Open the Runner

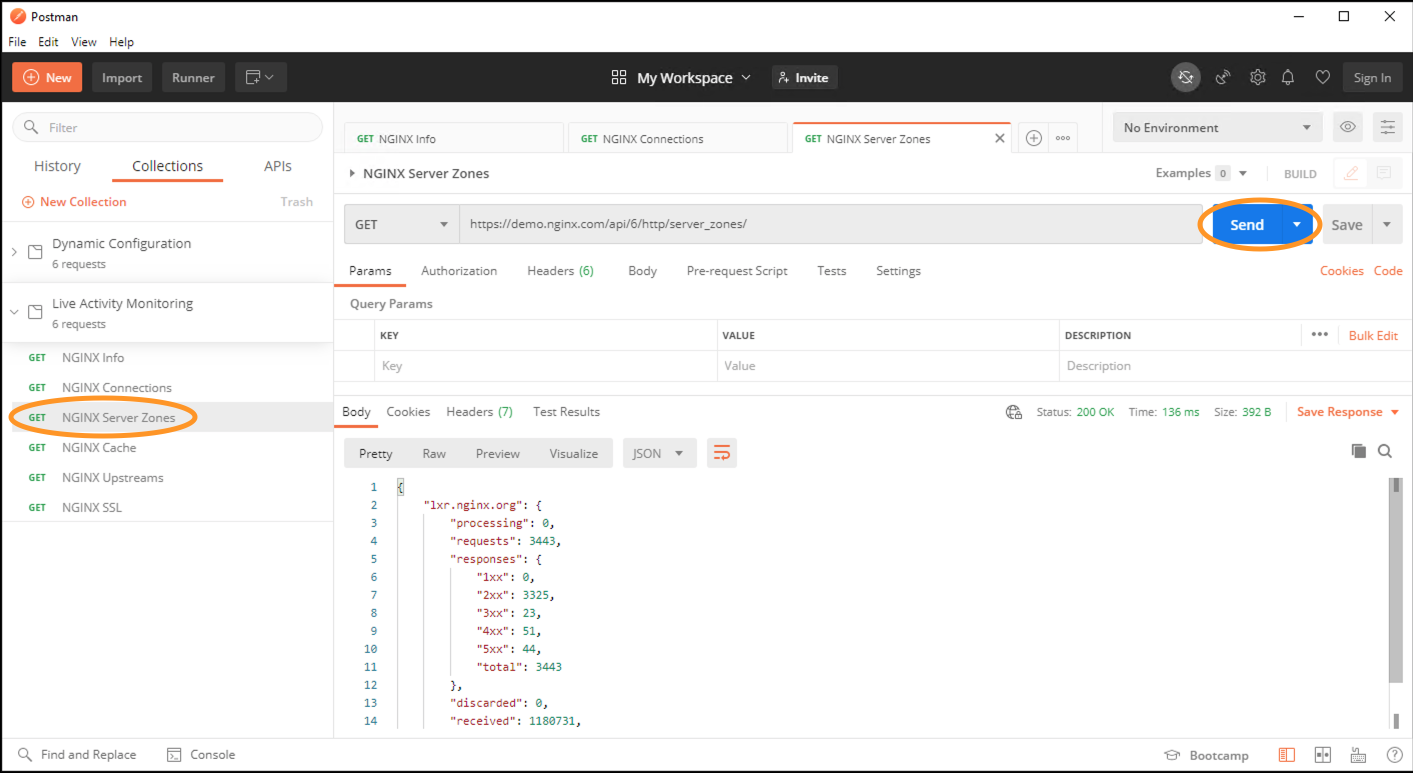click(x=193, y=77)
